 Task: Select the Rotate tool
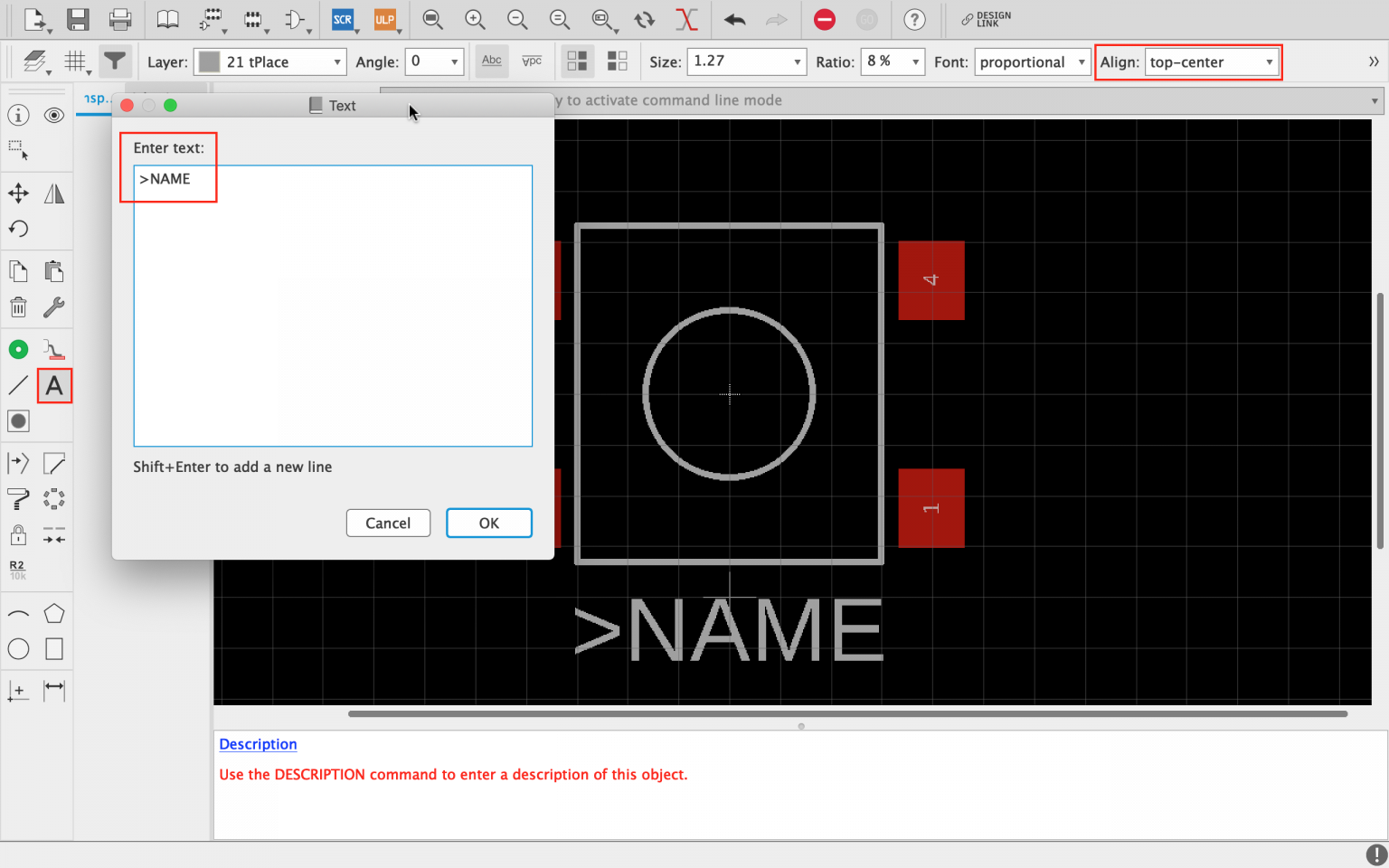tap(18, 229)
